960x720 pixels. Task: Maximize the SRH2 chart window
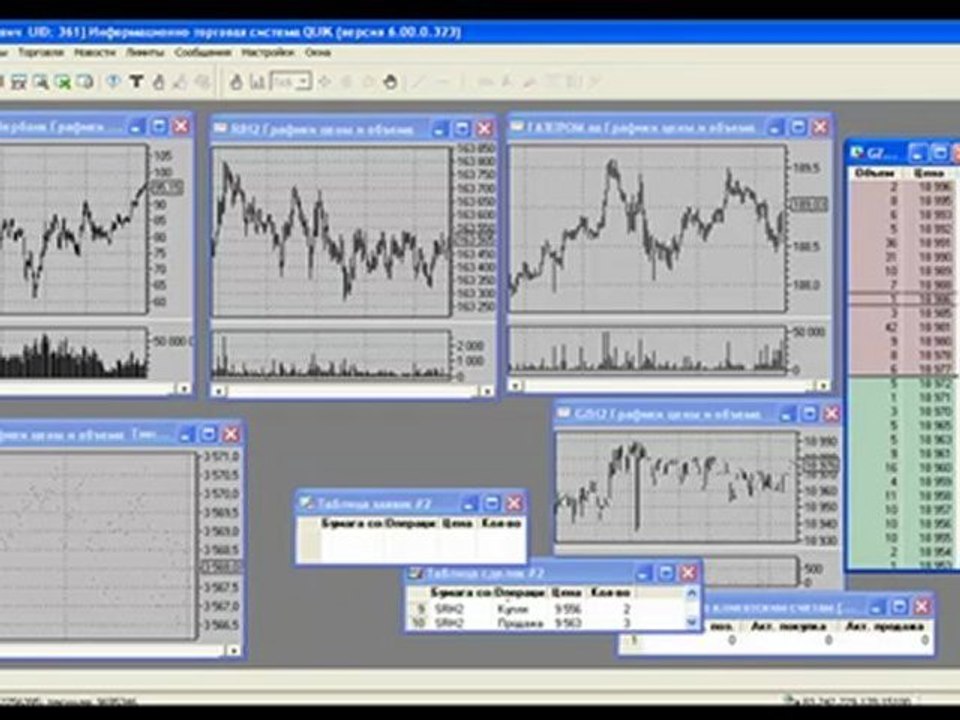coord(462,129)
